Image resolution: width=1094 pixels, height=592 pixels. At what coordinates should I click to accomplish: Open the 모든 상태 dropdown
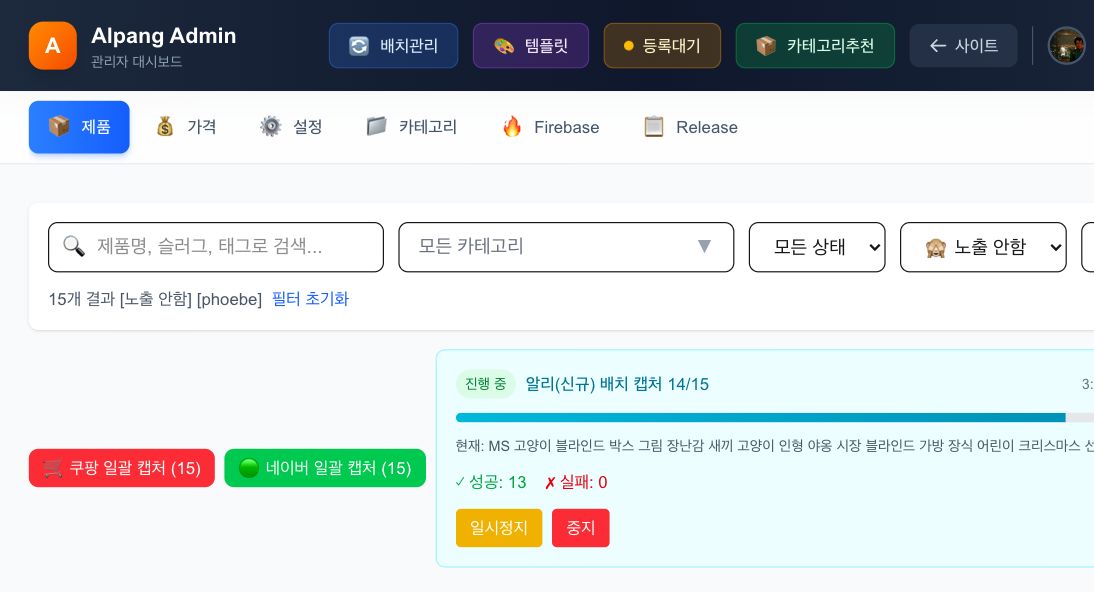pyautogui.click(x=817, y=247)
